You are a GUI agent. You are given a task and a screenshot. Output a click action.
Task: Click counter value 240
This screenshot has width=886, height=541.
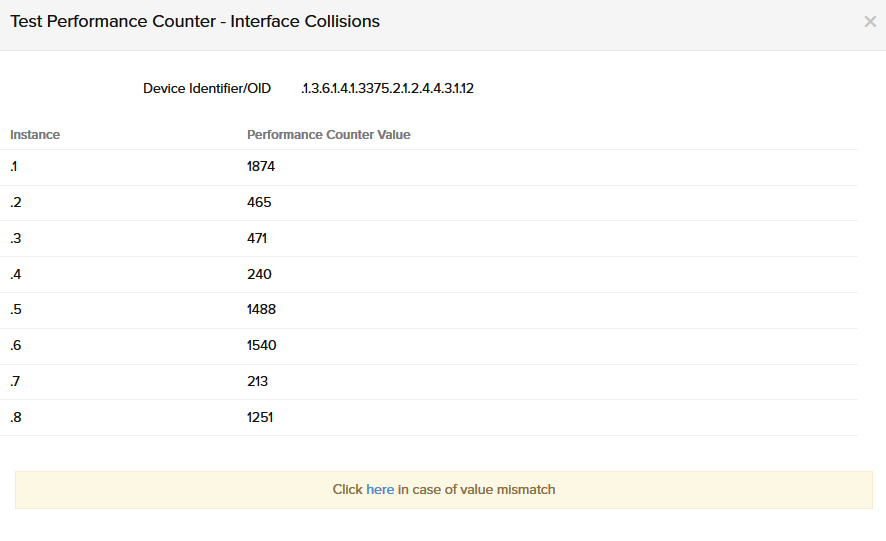[259, 275]
